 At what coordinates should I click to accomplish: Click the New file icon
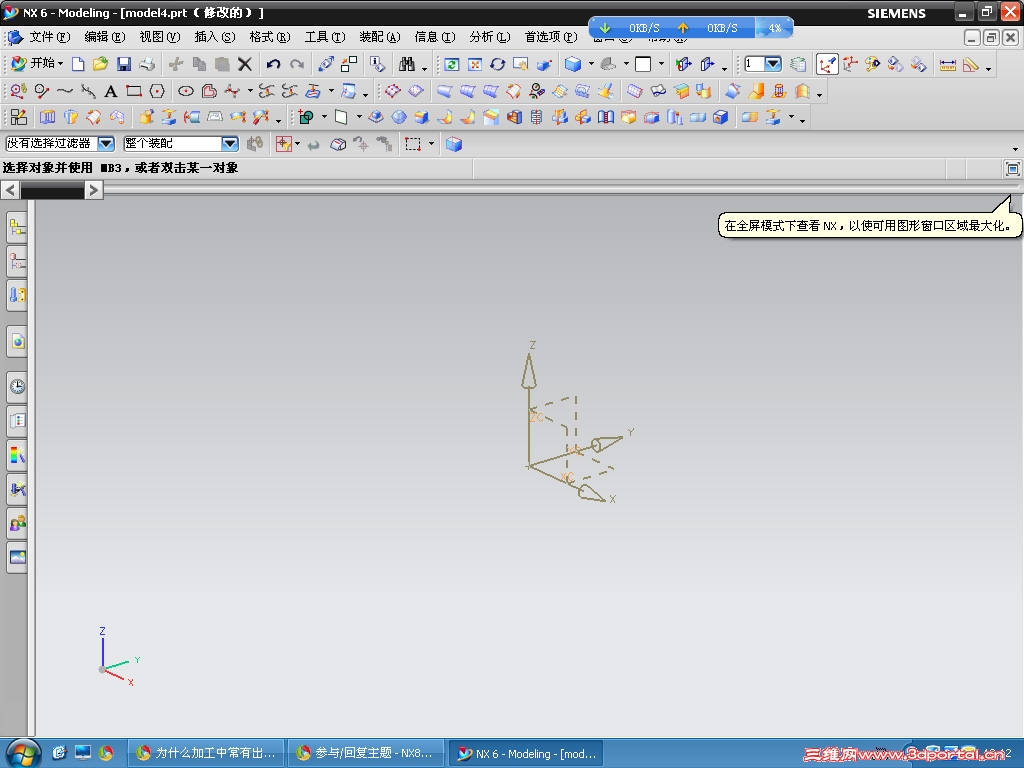tap(78, 64)
